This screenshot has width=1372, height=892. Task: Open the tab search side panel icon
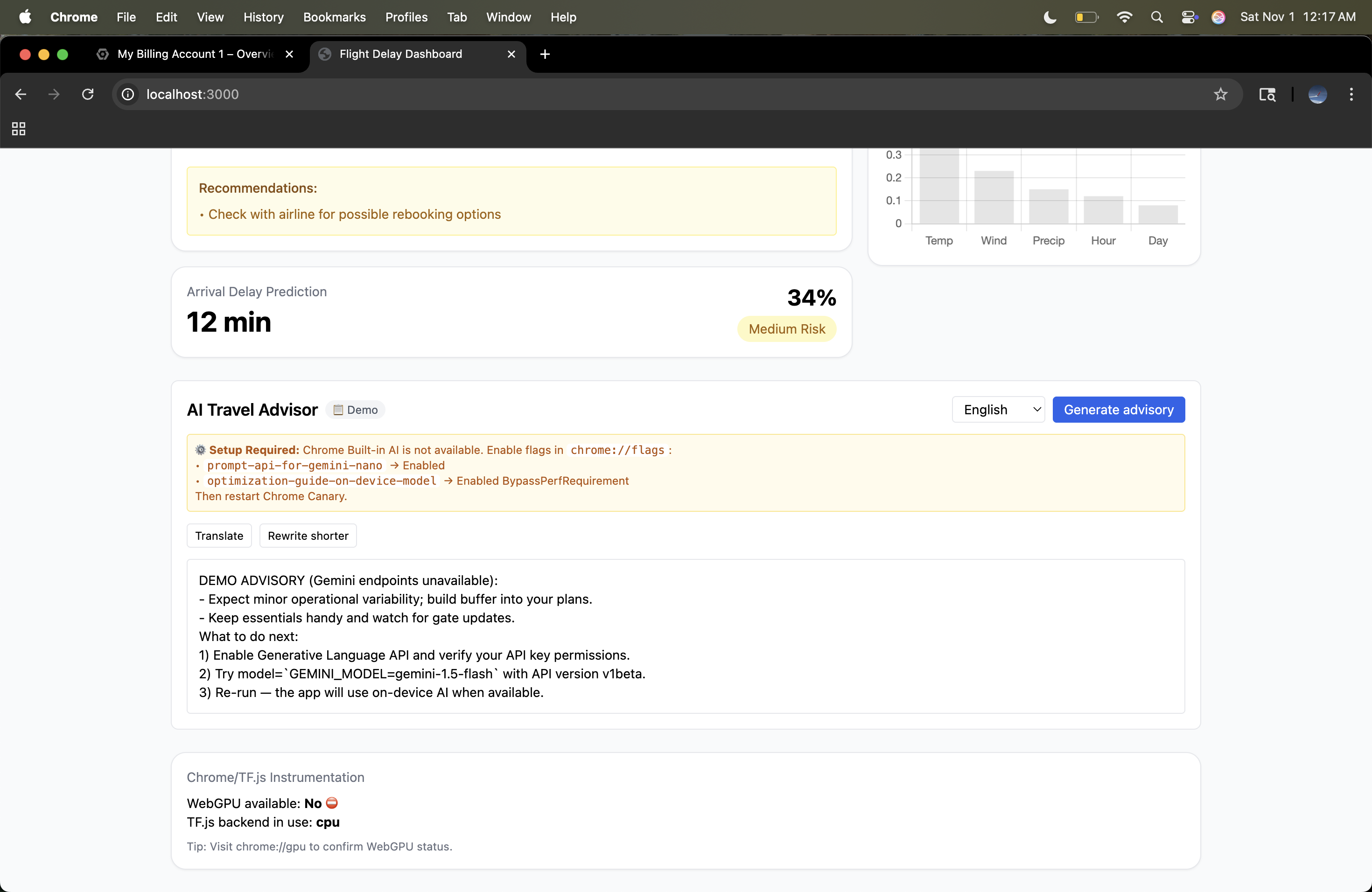point(1267,94)
